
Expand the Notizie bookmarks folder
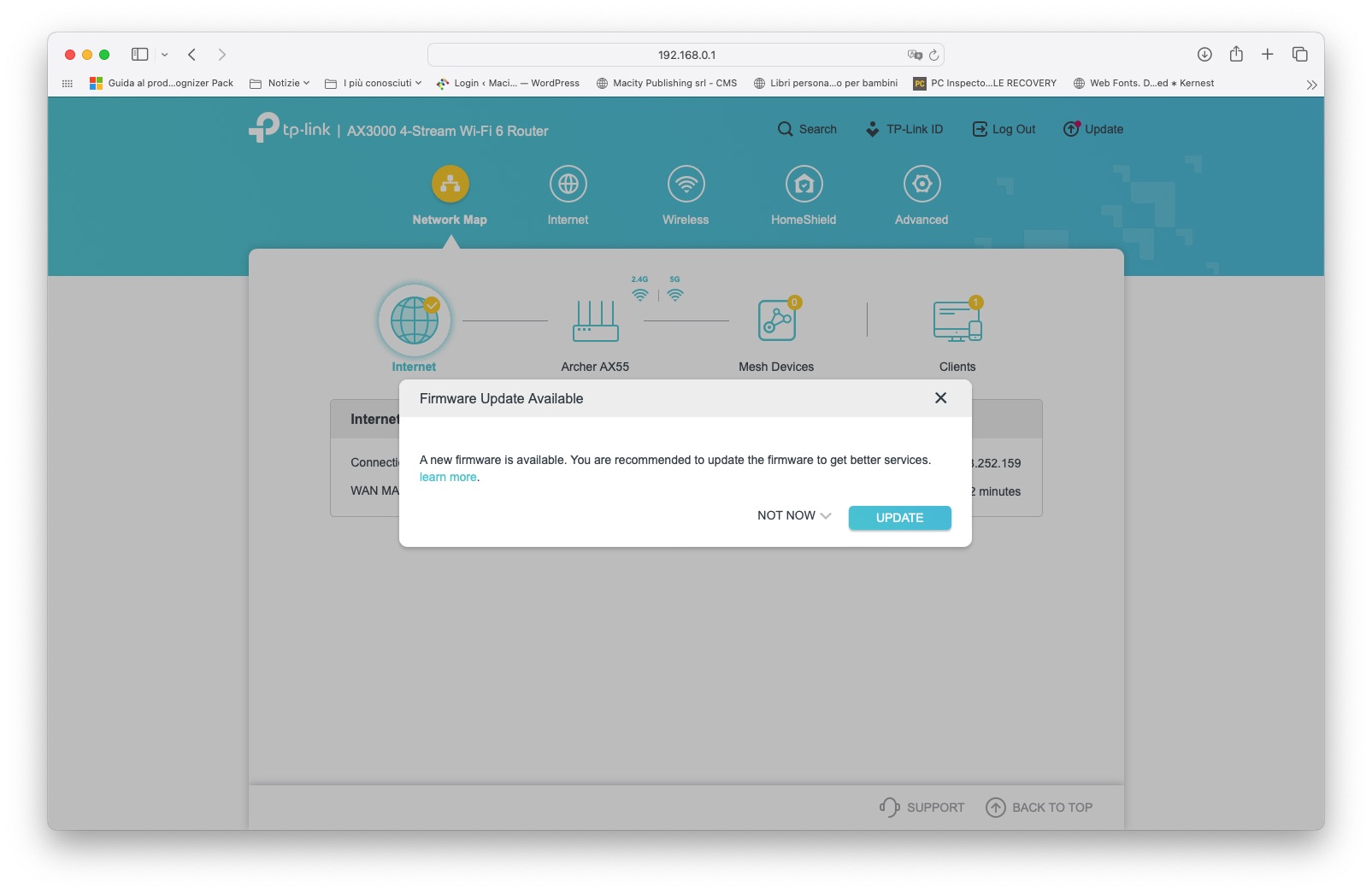[280, 84]
